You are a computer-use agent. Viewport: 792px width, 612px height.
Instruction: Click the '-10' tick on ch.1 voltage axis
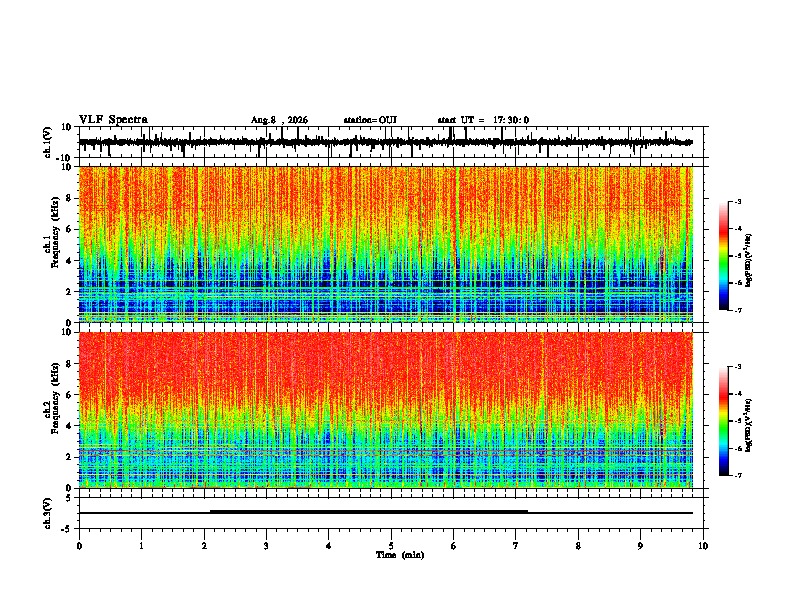(x=65, y=158)
